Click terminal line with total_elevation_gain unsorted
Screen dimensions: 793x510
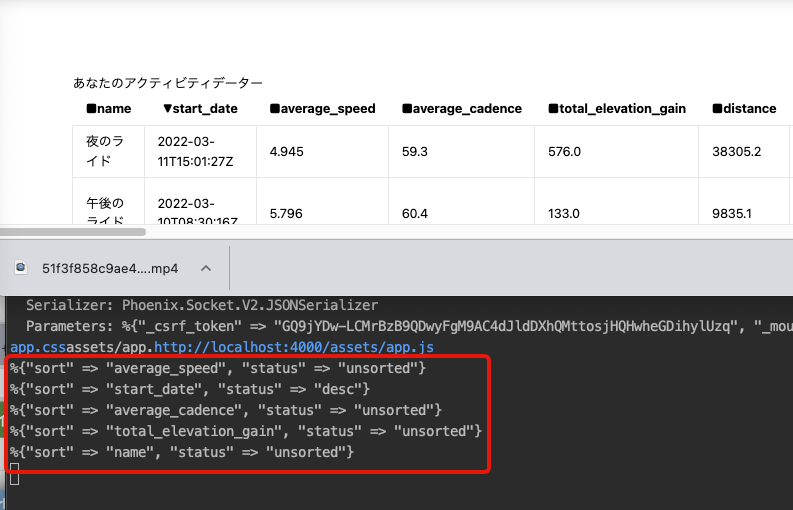click(246, 431)
